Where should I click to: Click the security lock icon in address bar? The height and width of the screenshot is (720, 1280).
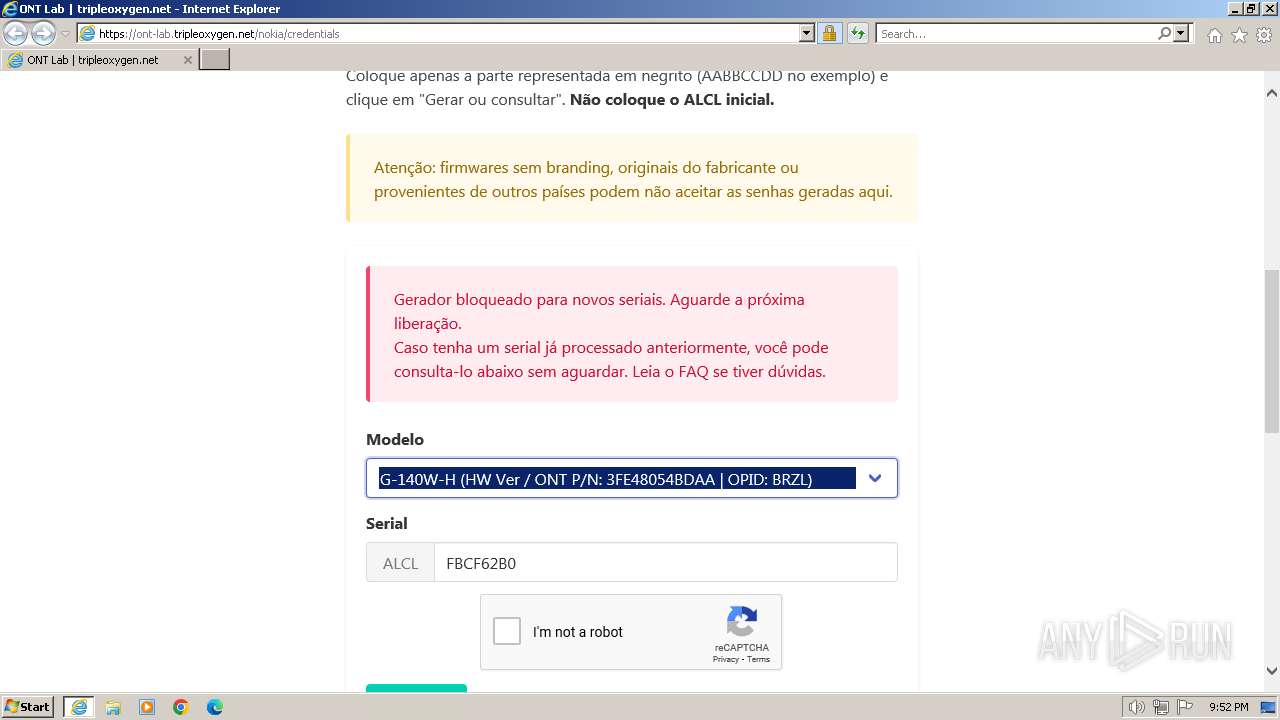pyautogui.click(x=829, y=33)
